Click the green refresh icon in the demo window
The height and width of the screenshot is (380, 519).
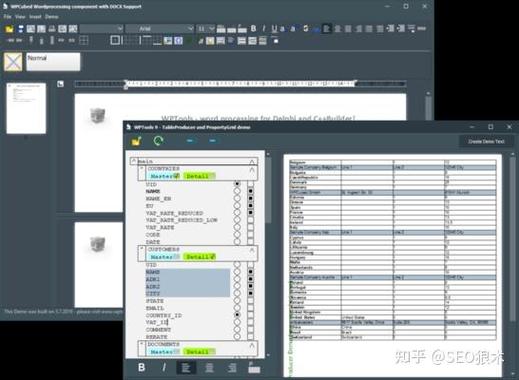point(158,141)
